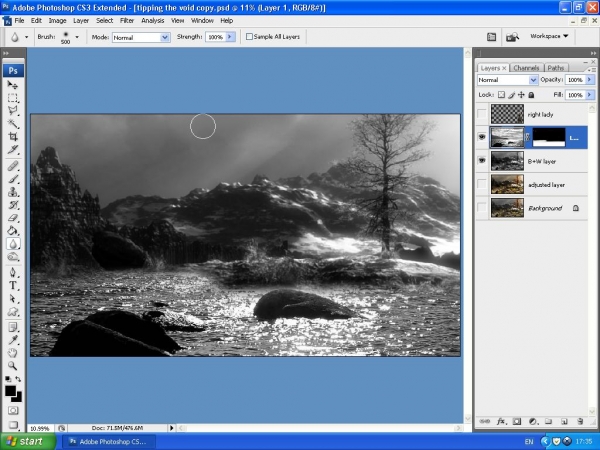
Task: Open the Workspace dropdown
Action: click(x=549, y=36)
